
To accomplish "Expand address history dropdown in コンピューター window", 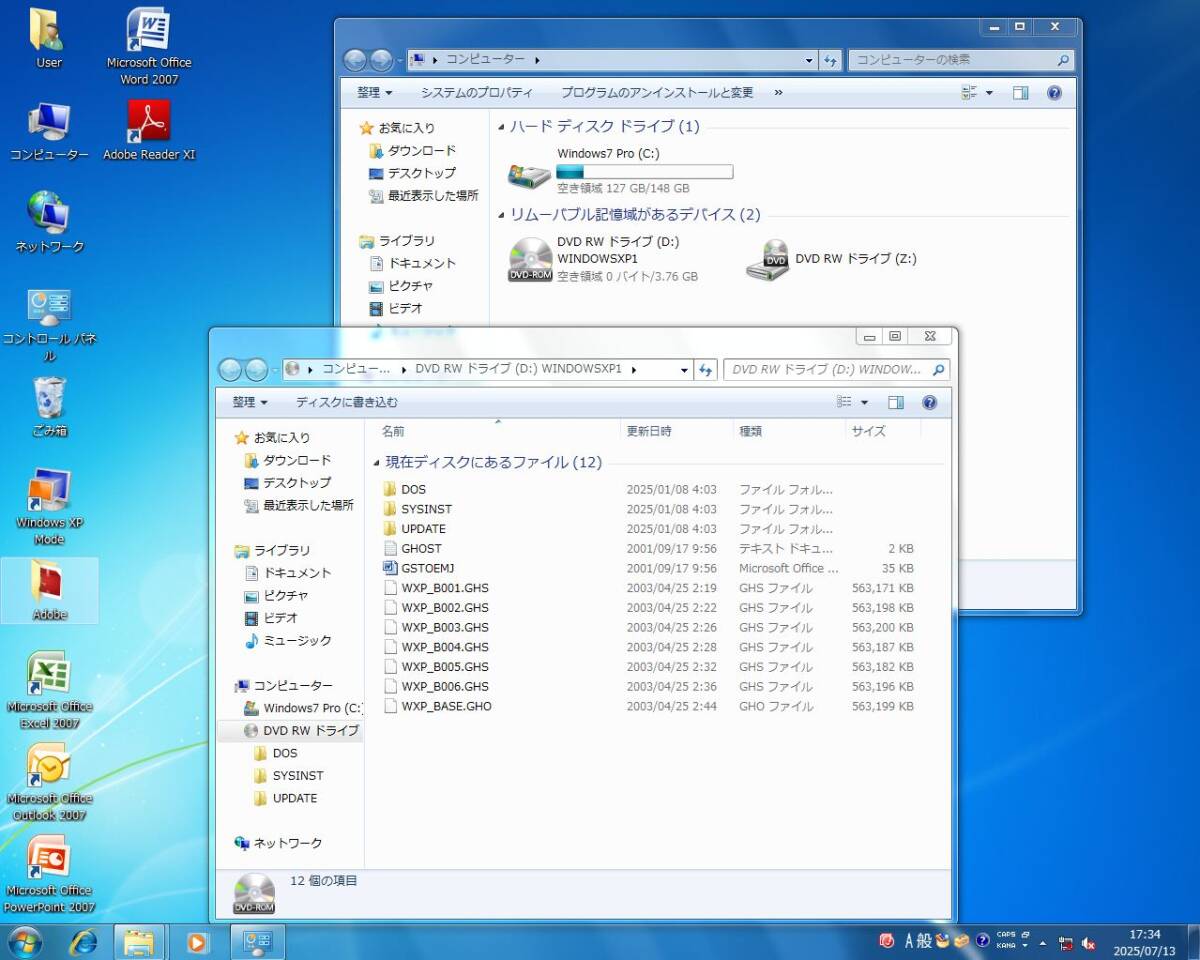I will click(809, 60).
